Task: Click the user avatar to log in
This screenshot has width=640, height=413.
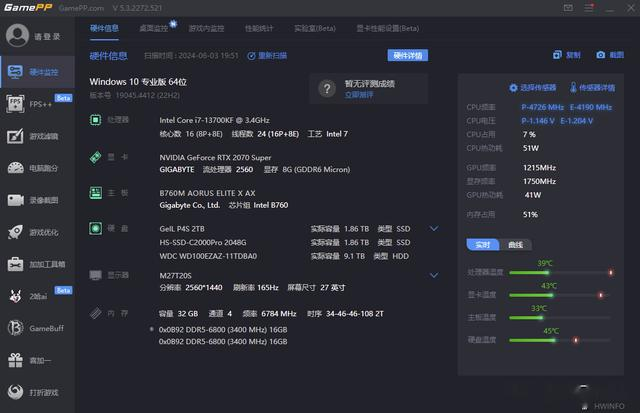Action: pos(17,36)
